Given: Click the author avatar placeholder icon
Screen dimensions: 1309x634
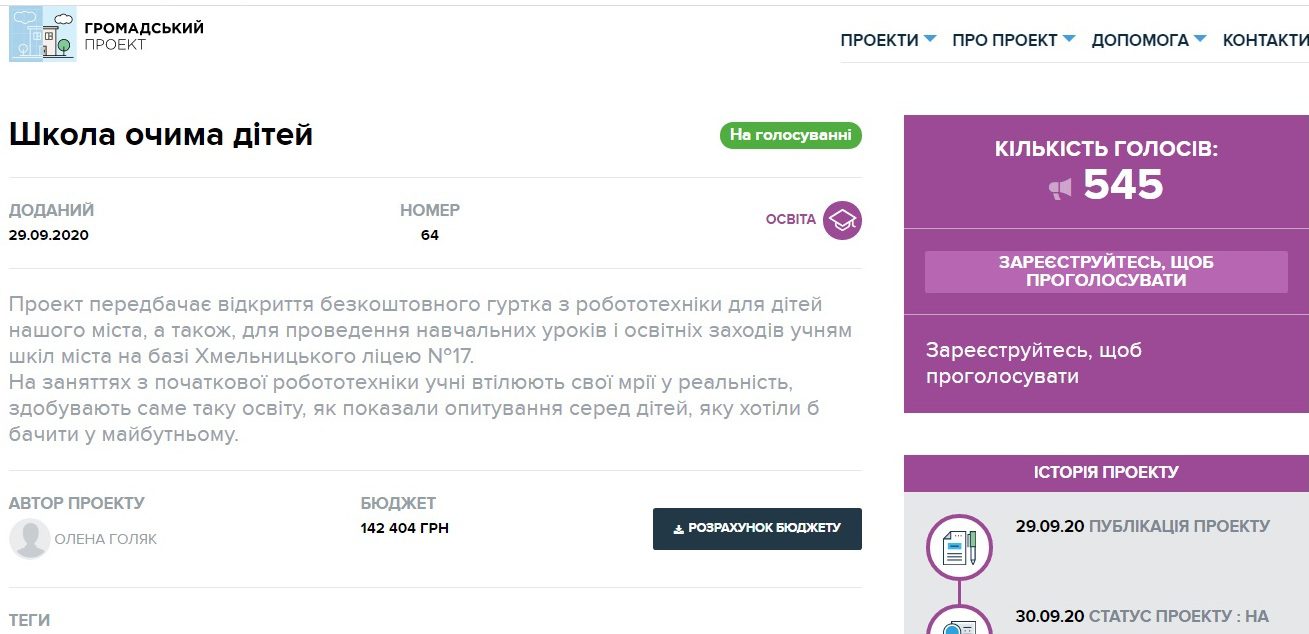Looking at the screenshot, I should pyautogui.click(x=30, y=538).
